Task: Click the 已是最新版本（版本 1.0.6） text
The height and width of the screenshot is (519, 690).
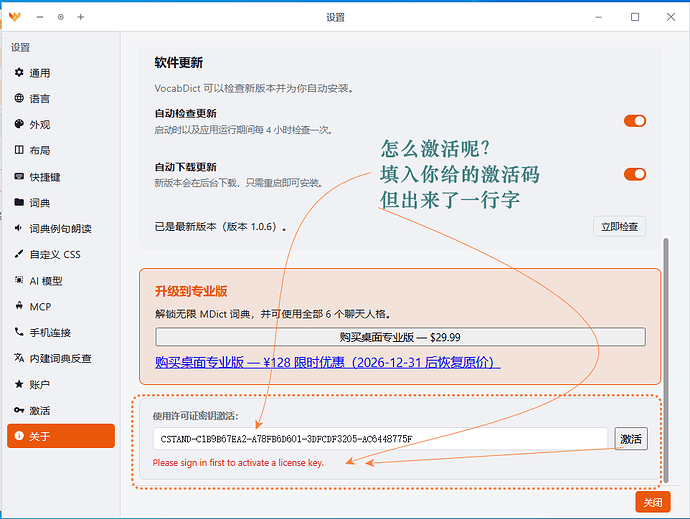Action: click(220, 227)
